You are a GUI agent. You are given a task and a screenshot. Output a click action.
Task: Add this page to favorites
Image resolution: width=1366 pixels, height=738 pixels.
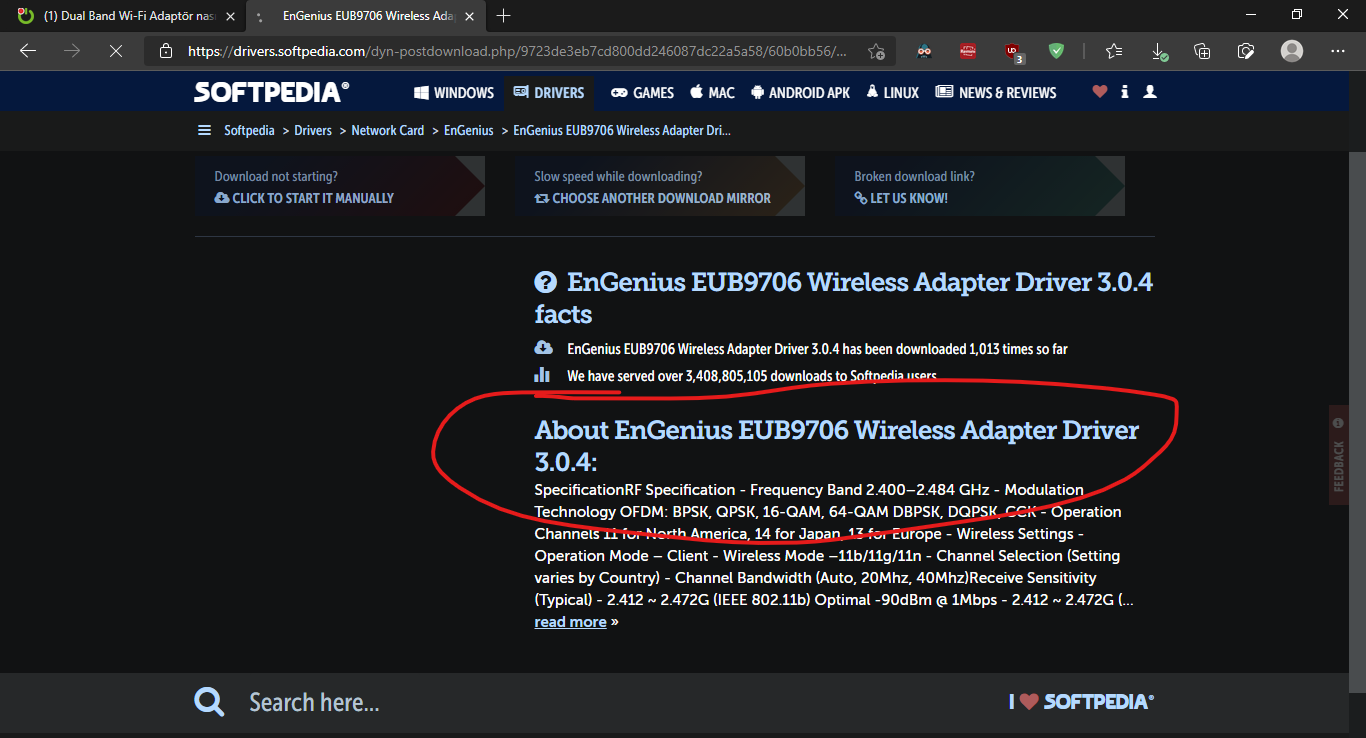click(876, 51)
